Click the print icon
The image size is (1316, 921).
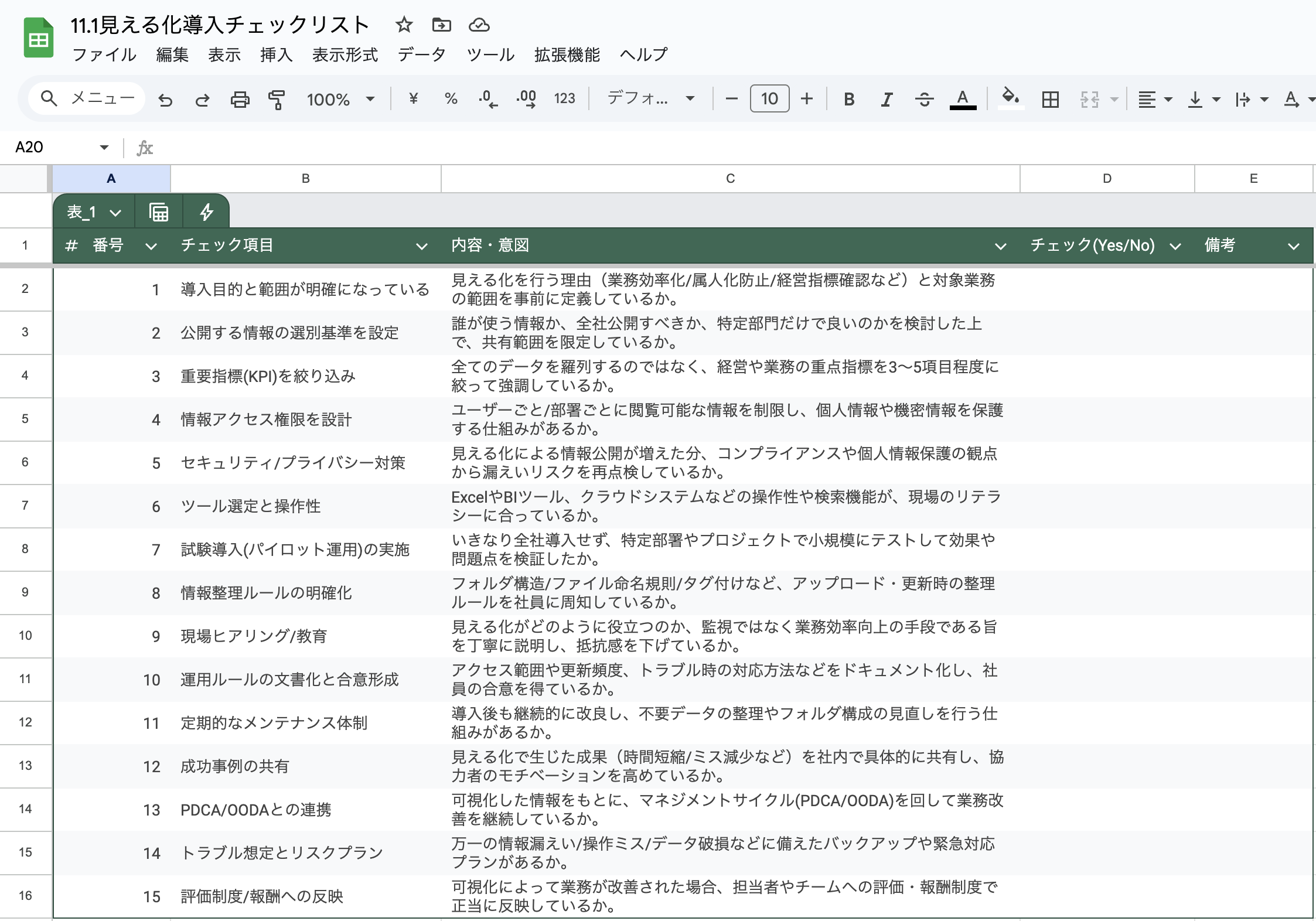tap(240, 98)
